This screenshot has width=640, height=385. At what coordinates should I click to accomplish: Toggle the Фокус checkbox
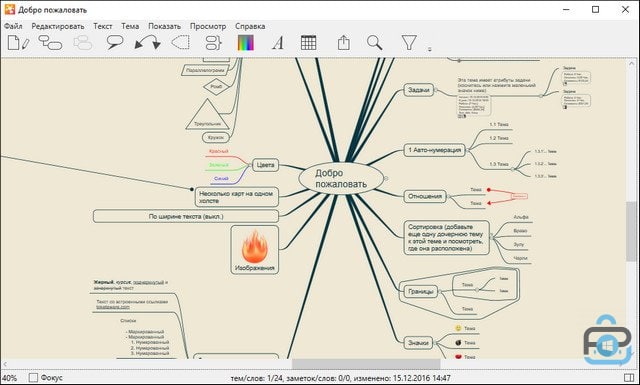pyautogui.click(x=33, y=378)
